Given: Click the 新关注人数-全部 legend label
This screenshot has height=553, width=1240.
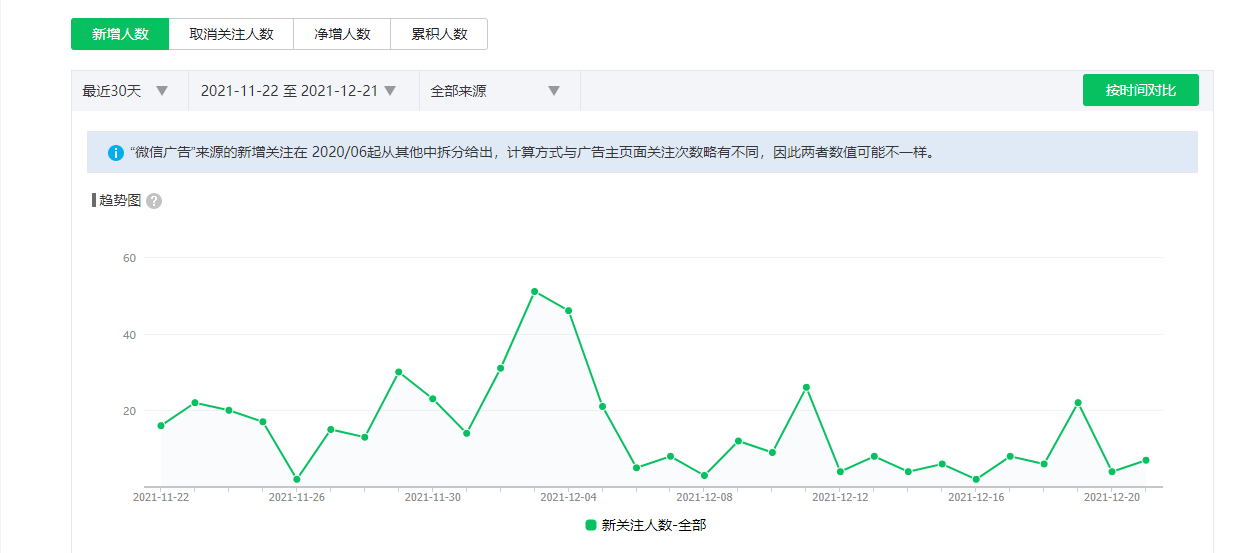Looking at the screenshot, I should tap(653, 525).
